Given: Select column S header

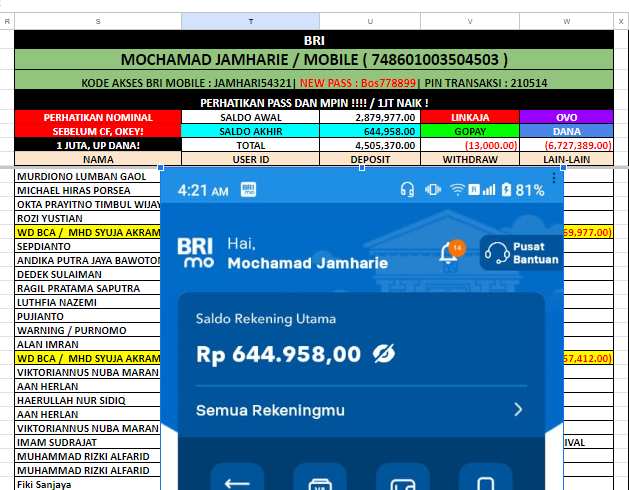Looking at the screenshot, I should click(98, 21).
